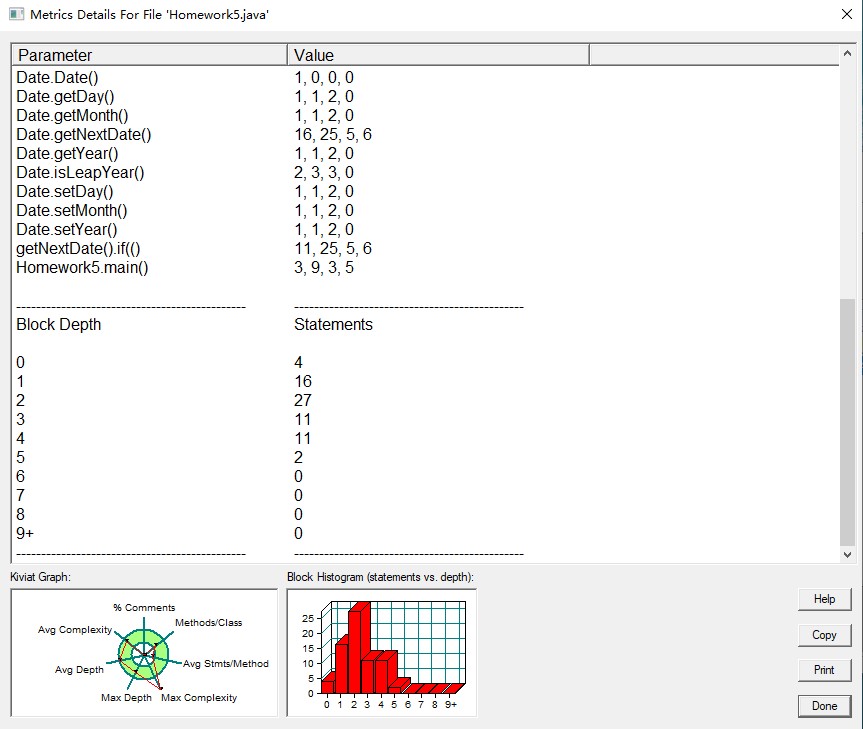Click the 'Block Histogram (statements vs. depth):' label

click(x=380, y=577)
